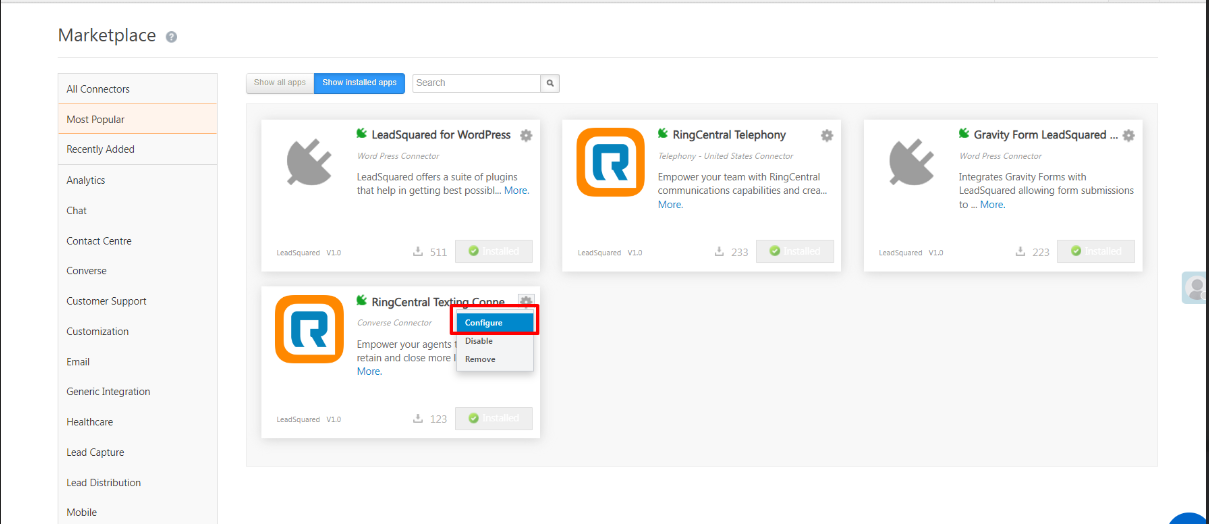Click download count icon showing 123
Viewport: 1209px width, 524px height.
point(418,418)
